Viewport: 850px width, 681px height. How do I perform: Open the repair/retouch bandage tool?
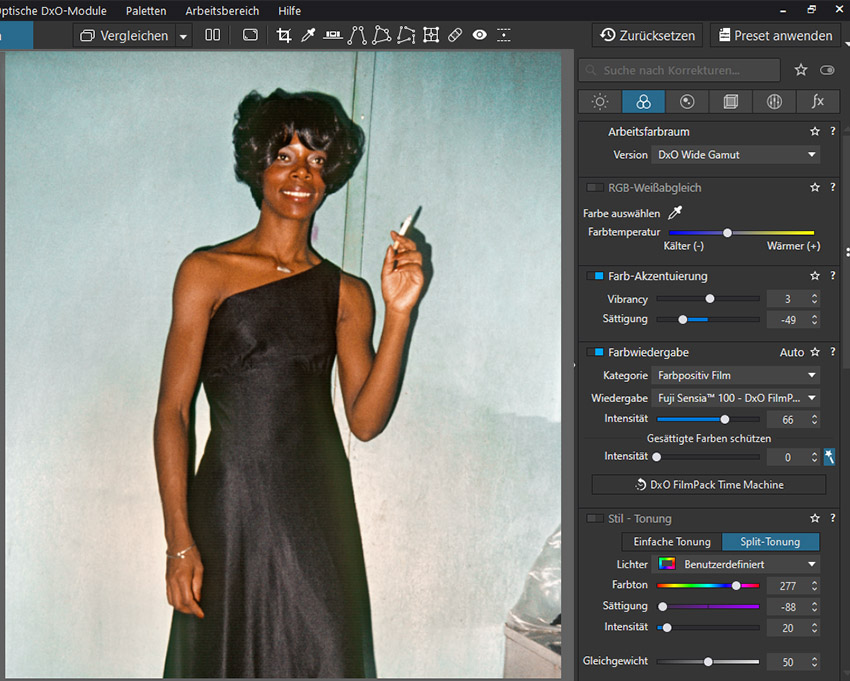coord(455,35)
